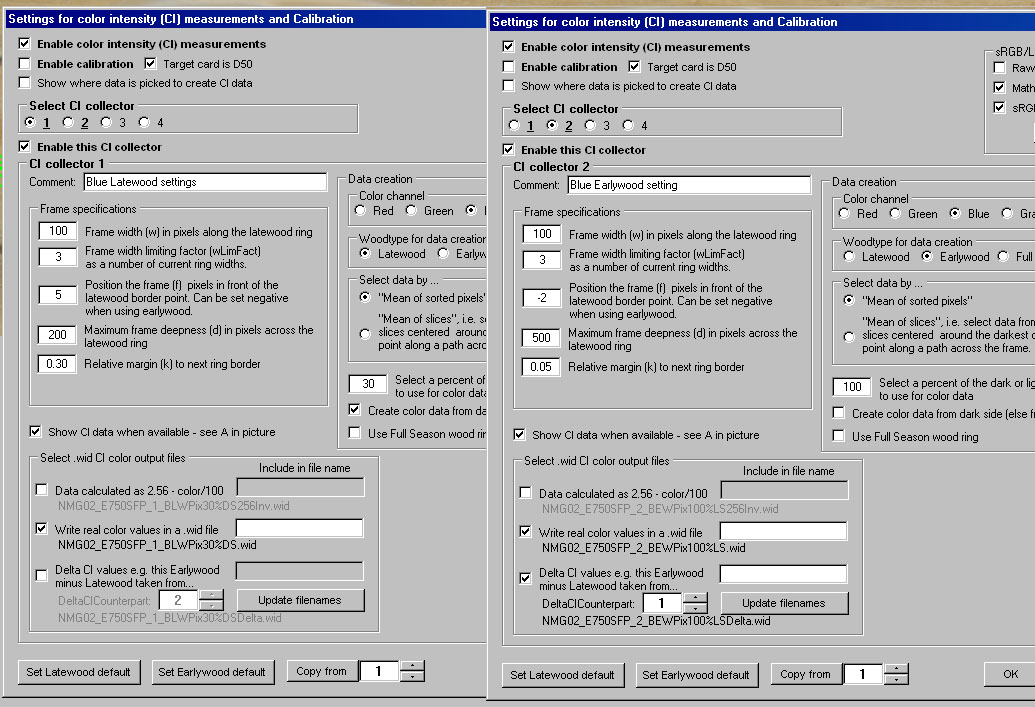Select Mean of sorted pixels in right window
This screenshot has width=1035, height=707.
(850, 300)
